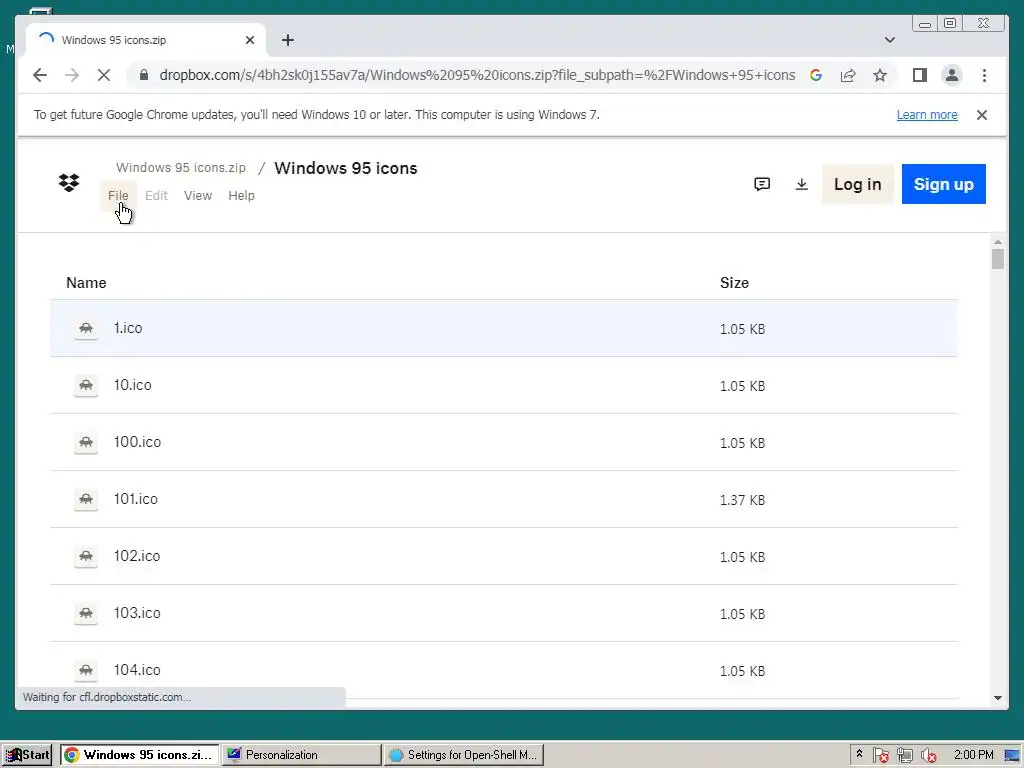1024x768 pixels.
Task: Click the address bar URL
Action: 477,75
